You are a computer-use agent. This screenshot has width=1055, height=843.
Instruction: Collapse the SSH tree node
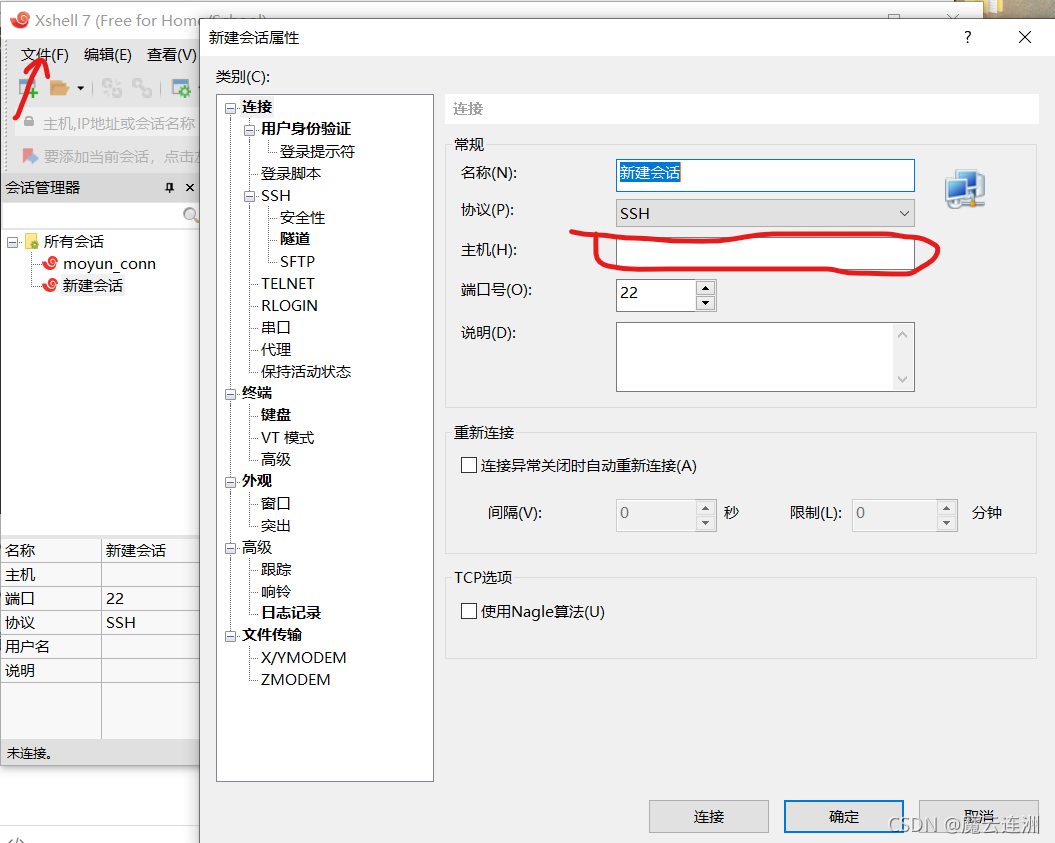(x=250, y=195)
